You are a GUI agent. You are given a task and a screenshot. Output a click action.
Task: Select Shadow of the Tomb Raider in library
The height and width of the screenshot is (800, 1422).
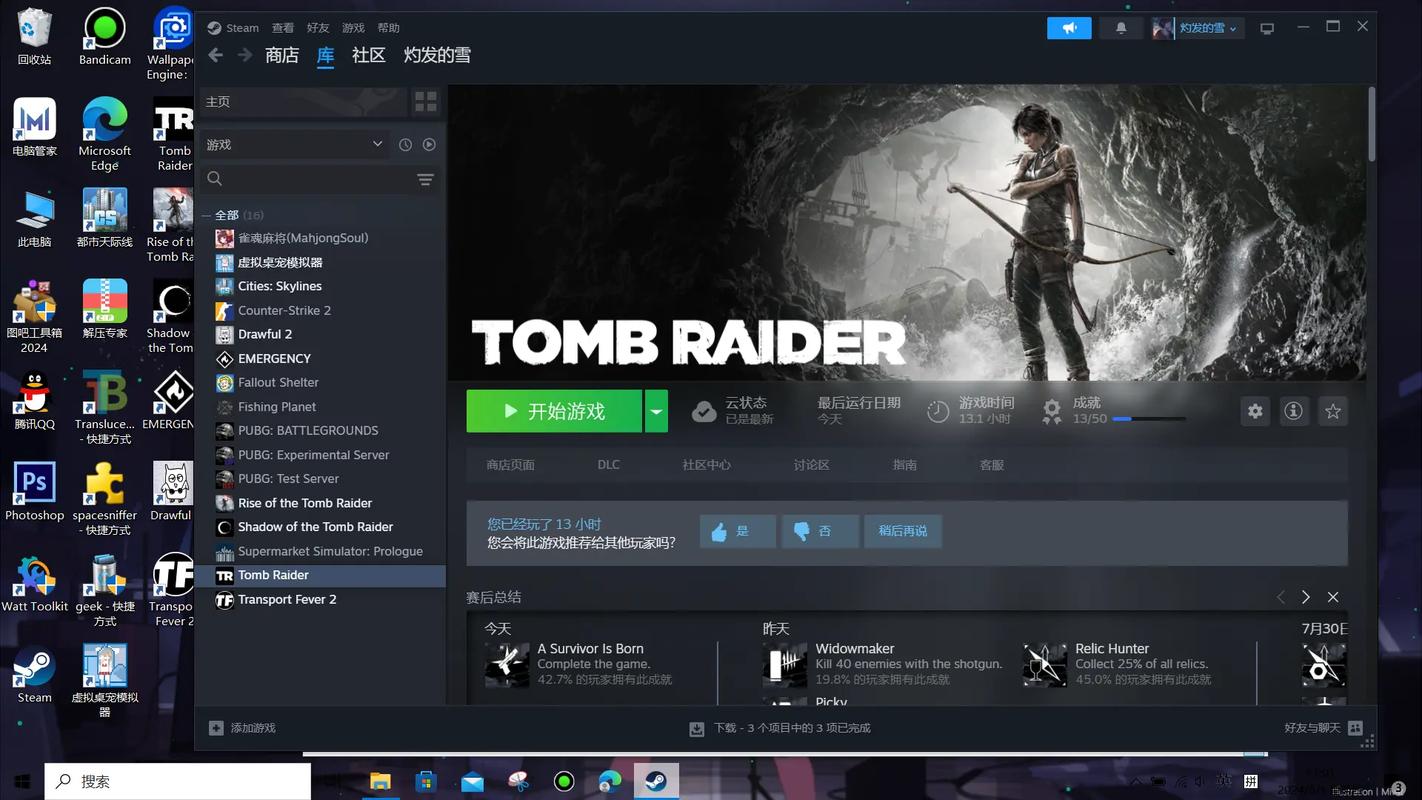pos(315,527)
